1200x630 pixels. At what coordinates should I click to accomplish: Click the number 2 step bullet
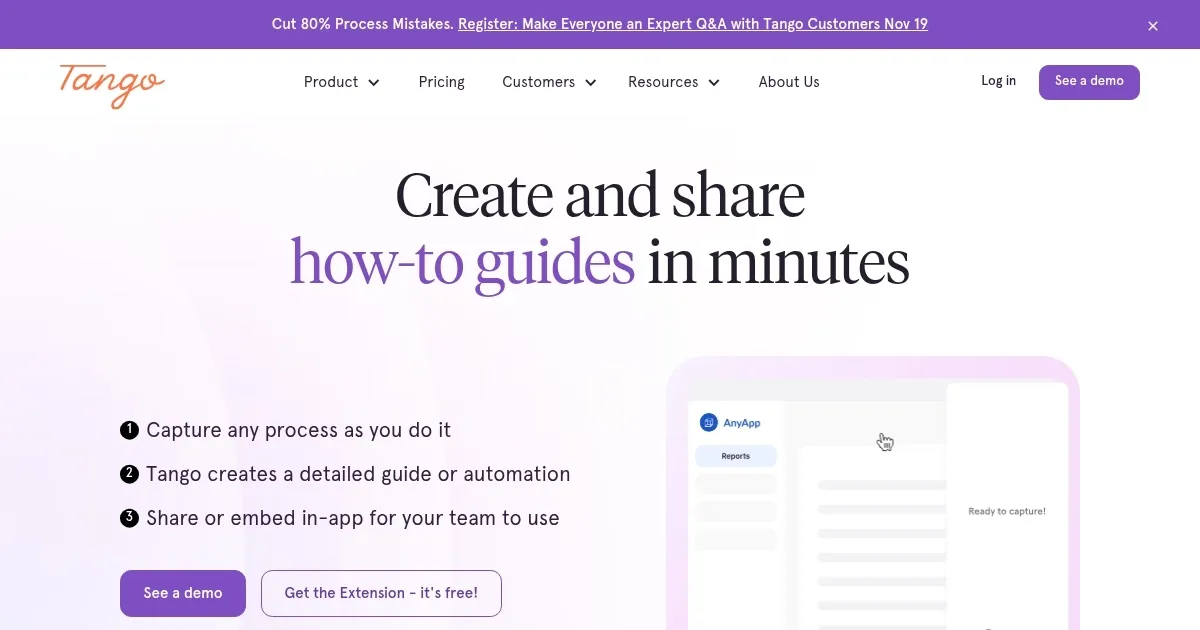tap(129, 474)
